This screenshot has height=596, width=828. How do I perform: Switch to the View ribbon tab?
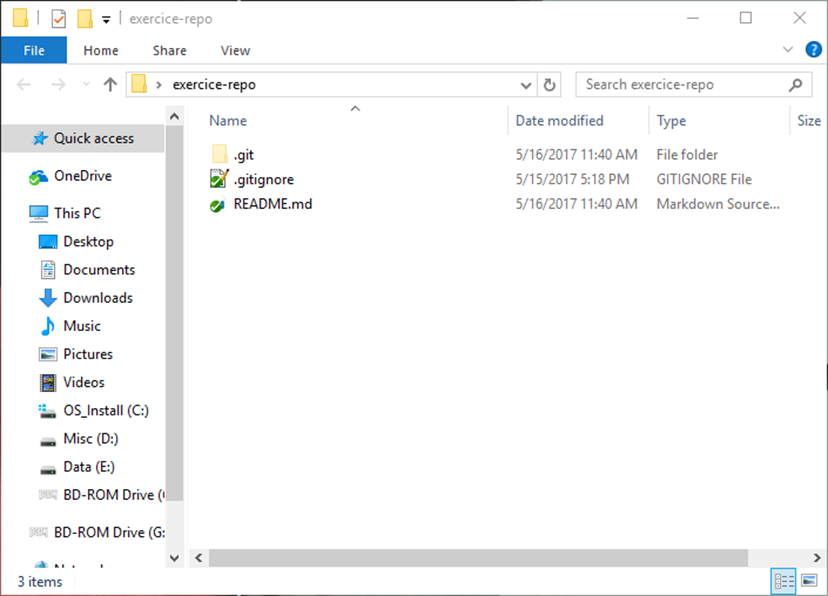pos(235,50)
